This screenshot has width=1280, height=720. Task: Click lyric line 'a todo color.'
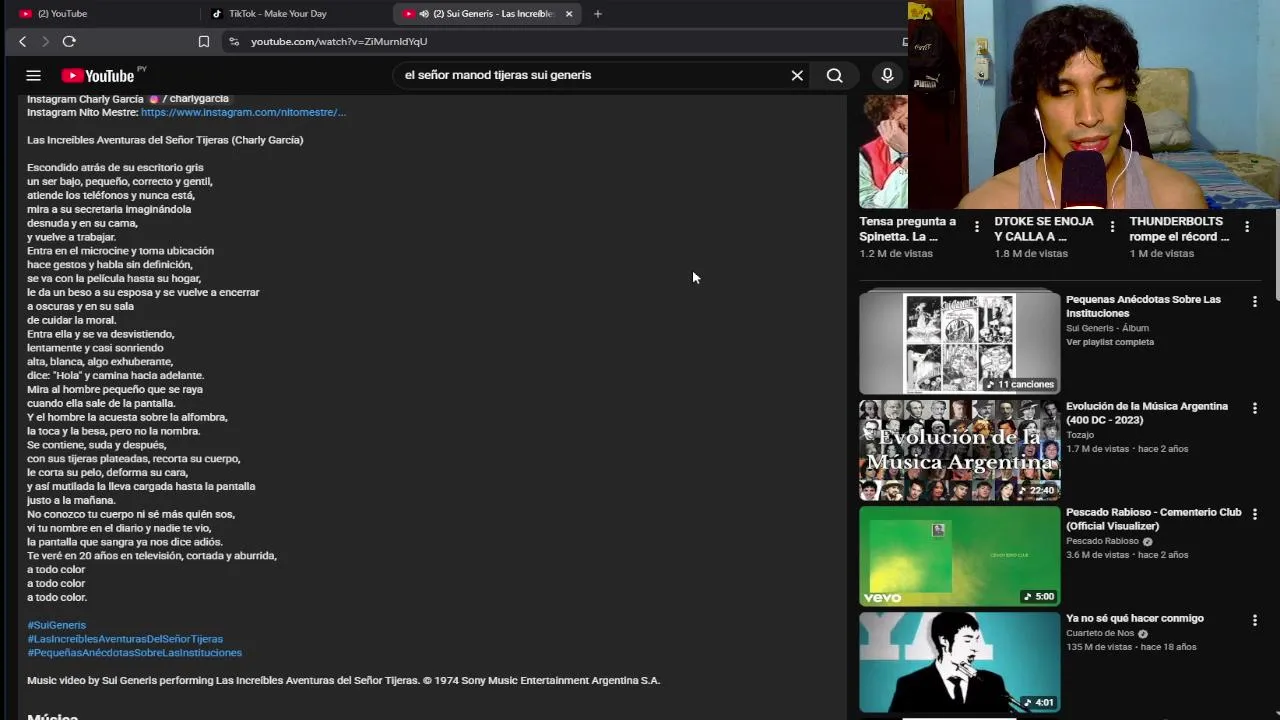coord(57,597)
